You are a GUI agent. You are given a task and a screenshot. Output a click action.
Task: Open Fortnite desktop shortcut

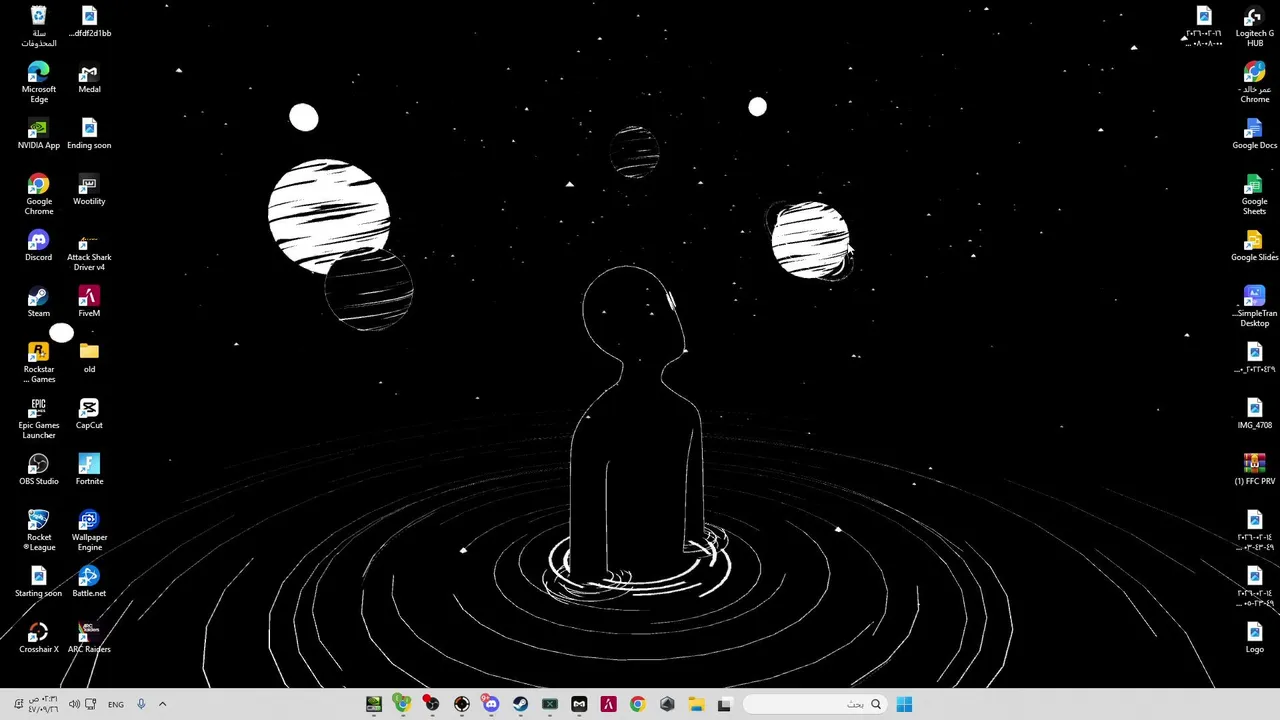pyautogui.click(x=89, y=470)
